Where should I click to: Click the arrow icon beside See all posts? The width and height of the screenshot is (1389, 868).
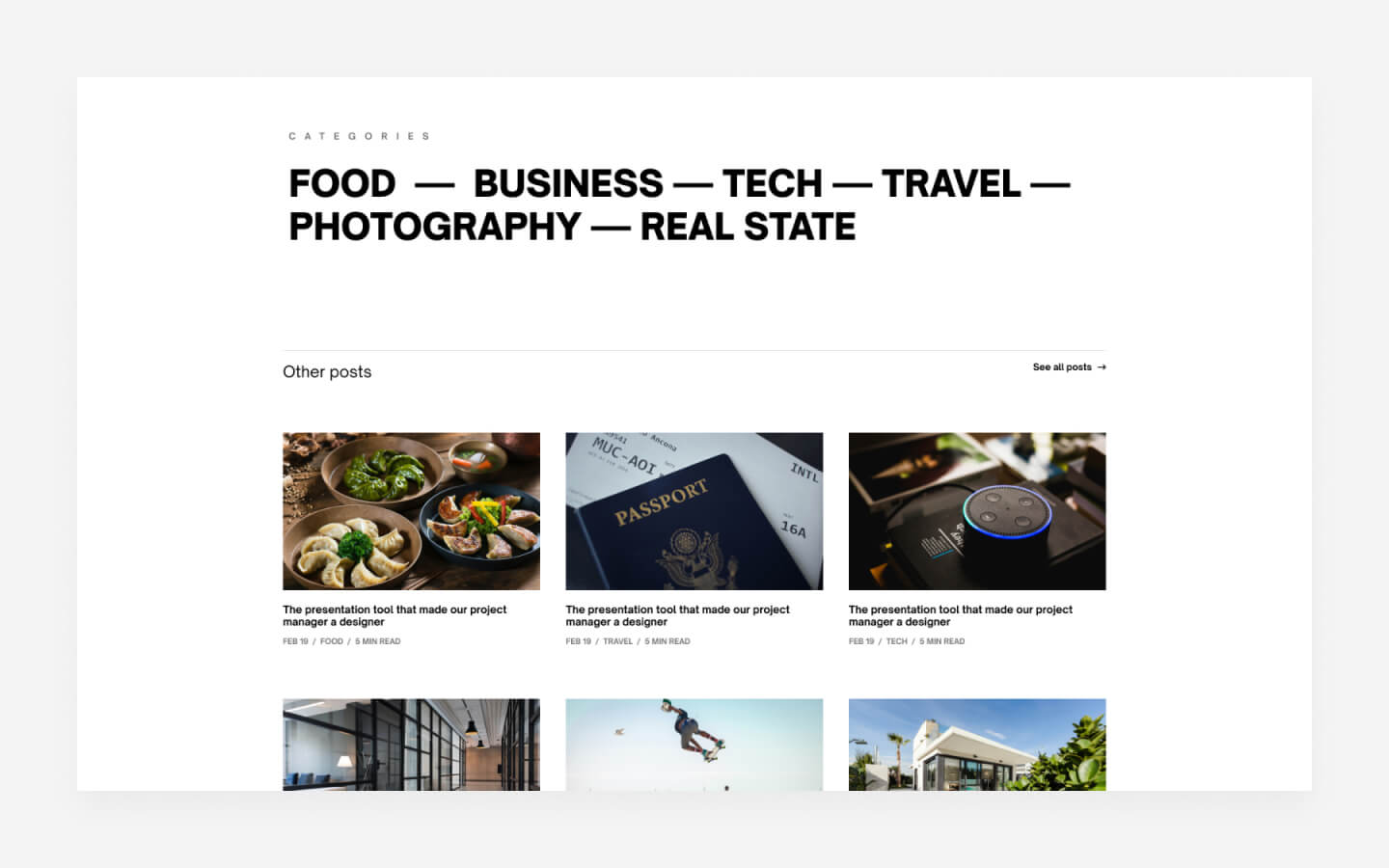point(1102,367)
